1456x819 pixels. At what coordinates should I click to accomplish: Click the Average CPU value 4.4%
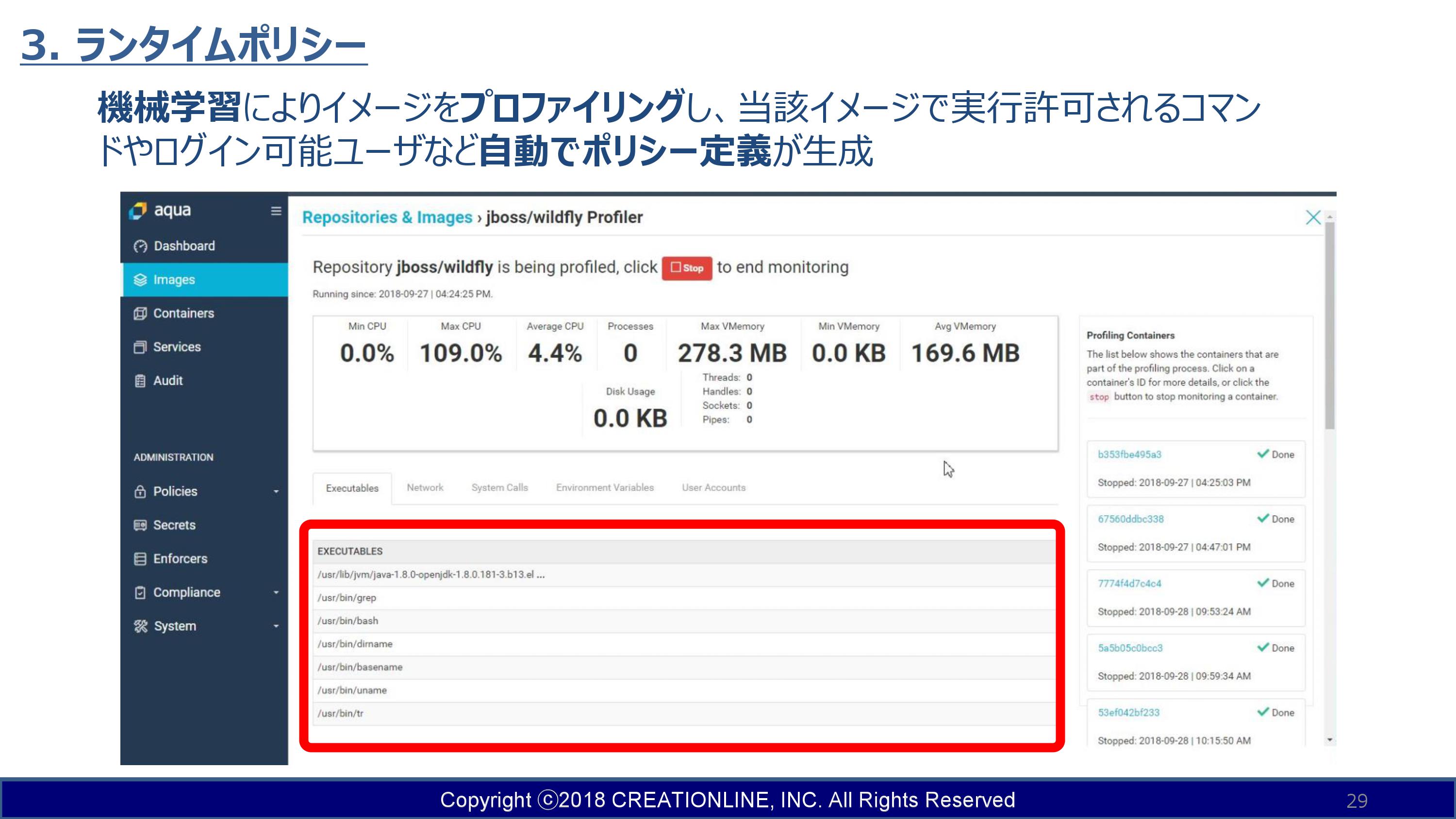point(554,353)
